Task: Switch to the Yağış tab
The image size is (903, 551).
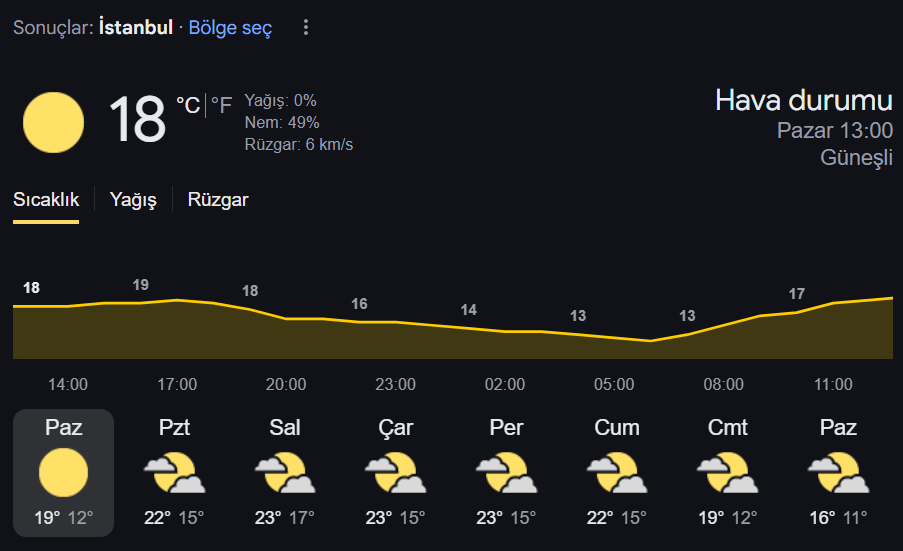Action: click(133, 200)
